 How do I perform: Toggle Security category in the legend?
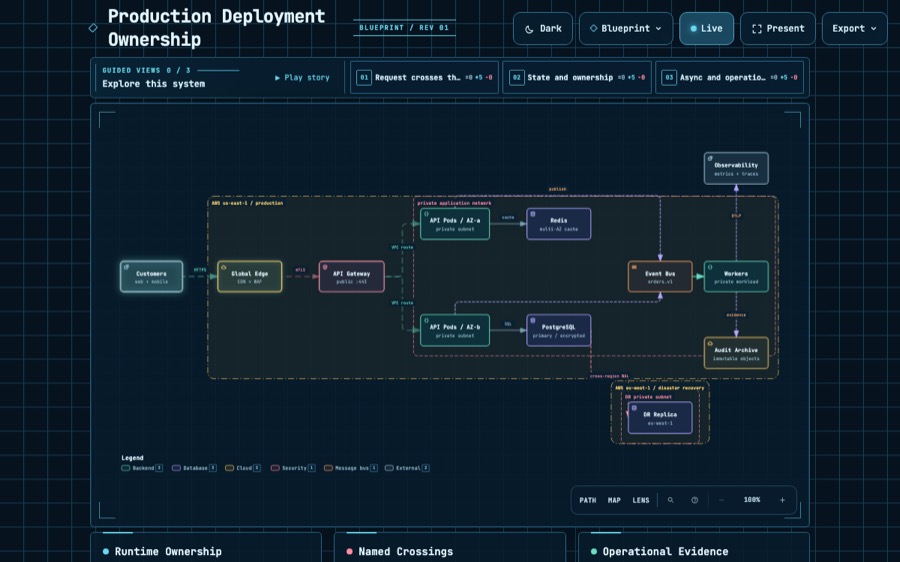tap(293, 468)
